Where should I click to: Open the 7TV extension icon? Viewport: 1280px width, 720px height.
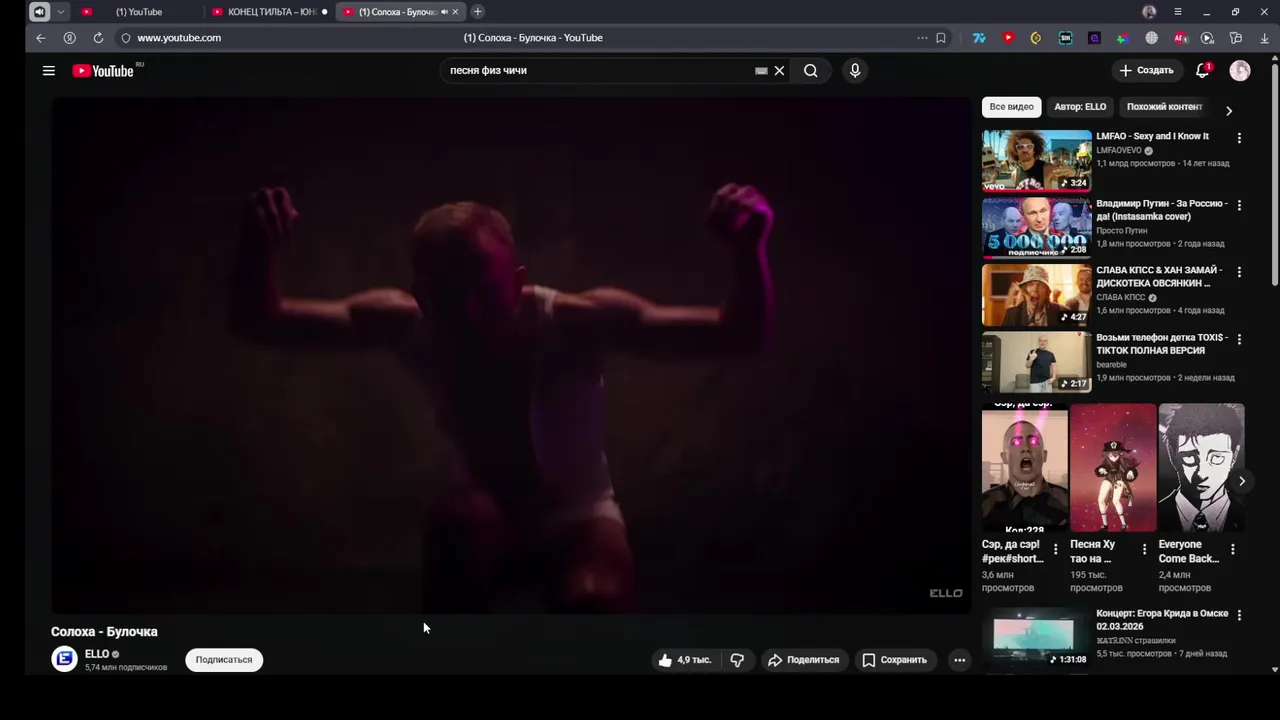(x=979, y=38)
